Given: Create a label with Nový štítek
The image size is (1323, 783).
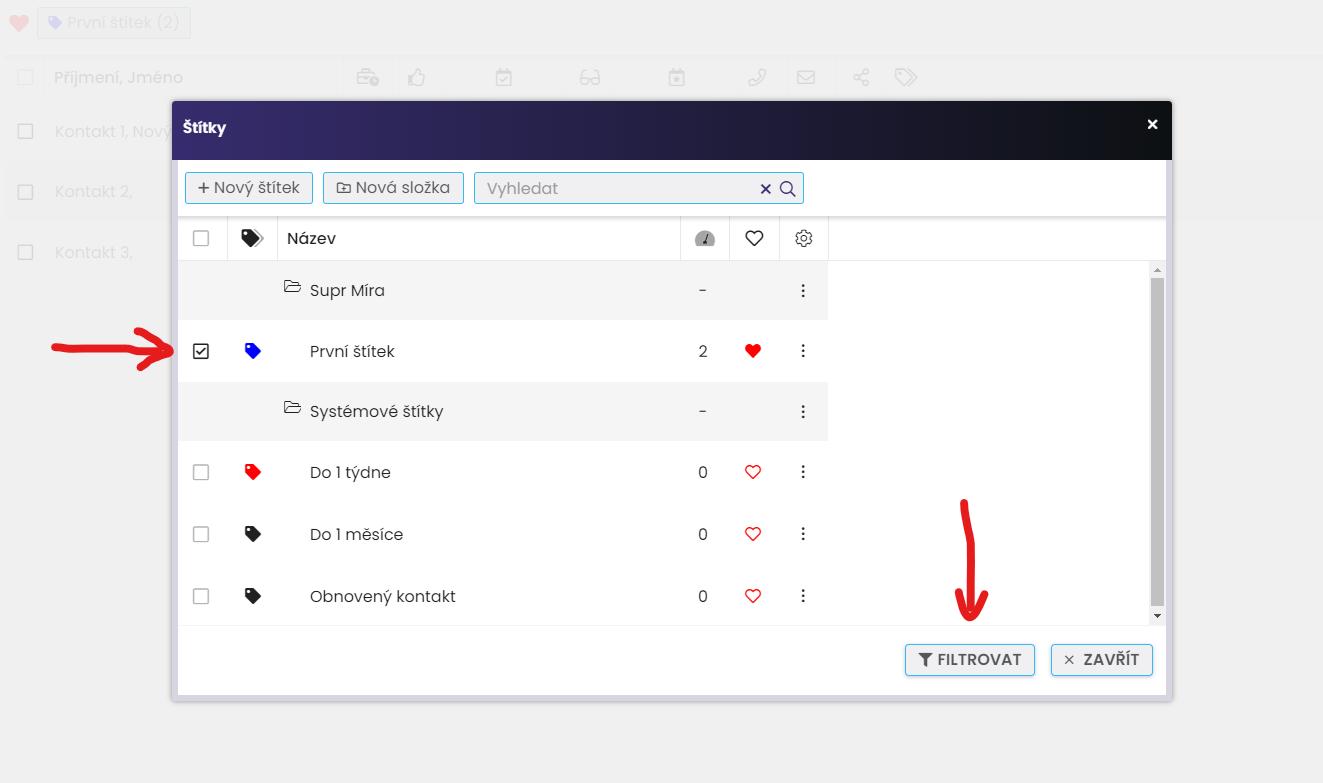Looking at the screenshot, I should click(249, 188).
